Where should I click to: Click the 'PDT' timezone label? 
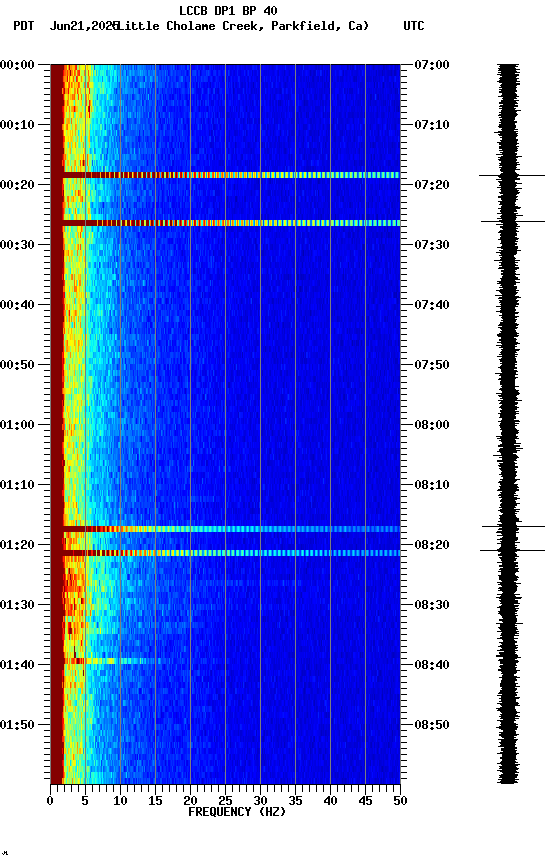pos(24,26)
